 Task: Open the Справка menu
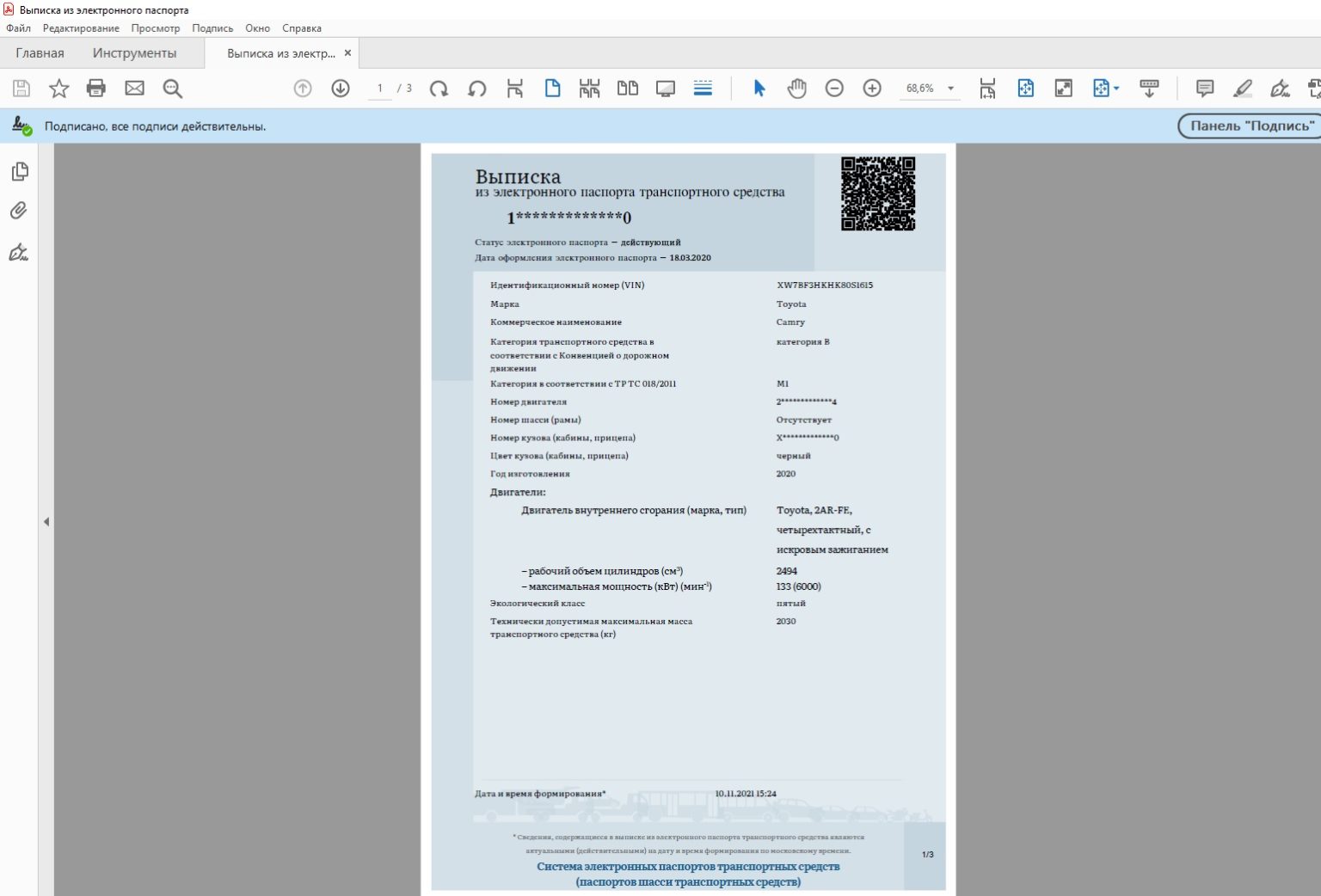pos(302,28)
